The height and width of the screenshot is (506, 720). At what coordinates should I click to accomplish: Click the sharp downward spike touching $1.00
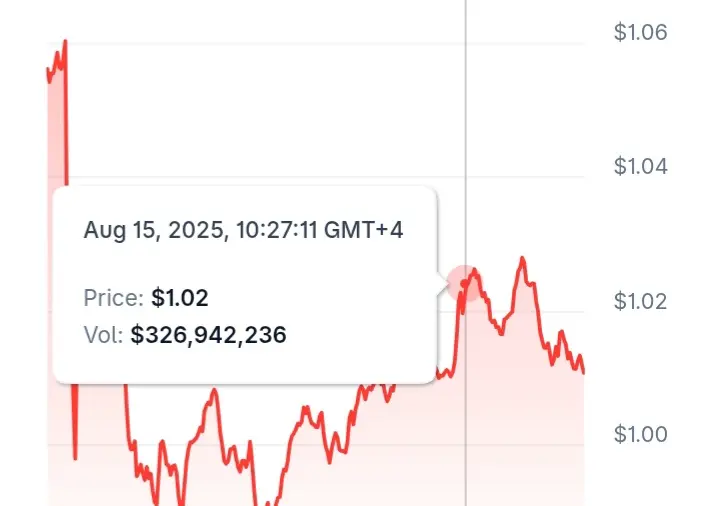[75, 458]
